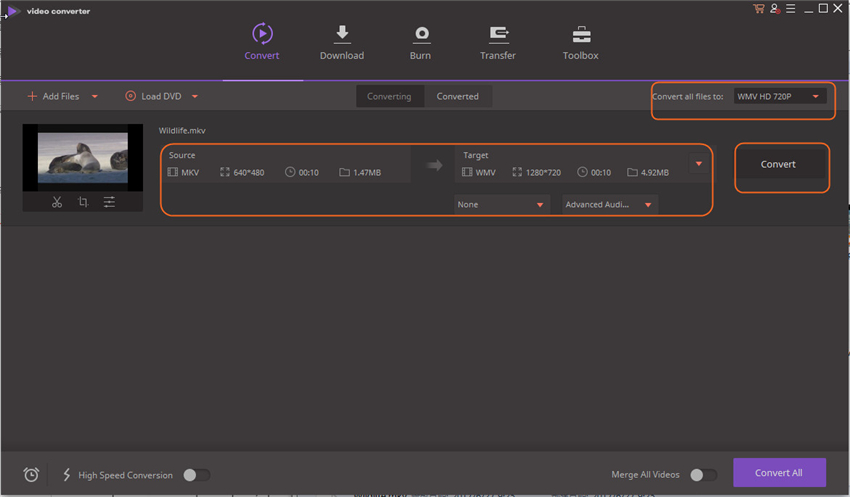Click the purple Convert All button
Screen dimensions: 850x497
[779, 473]
